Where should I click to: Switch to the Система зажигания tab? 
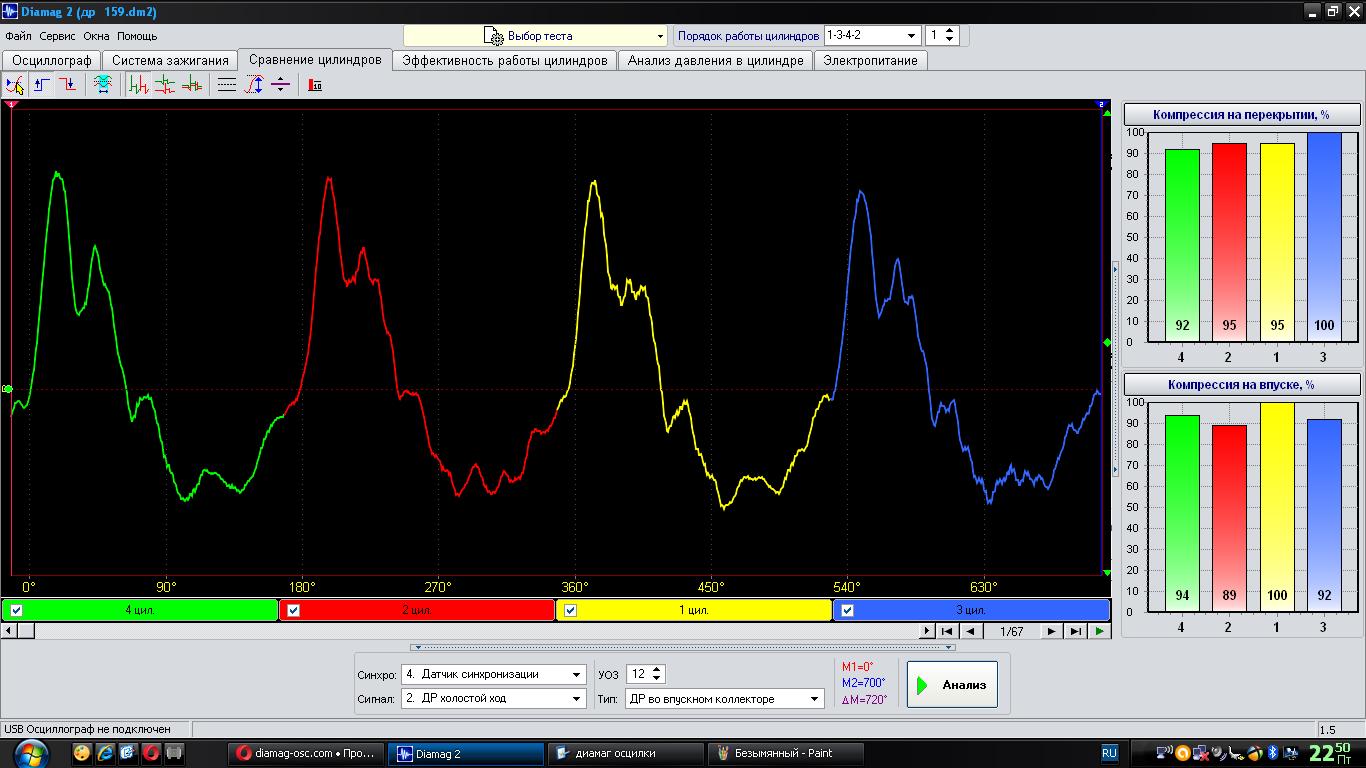[x=171, y=60]
